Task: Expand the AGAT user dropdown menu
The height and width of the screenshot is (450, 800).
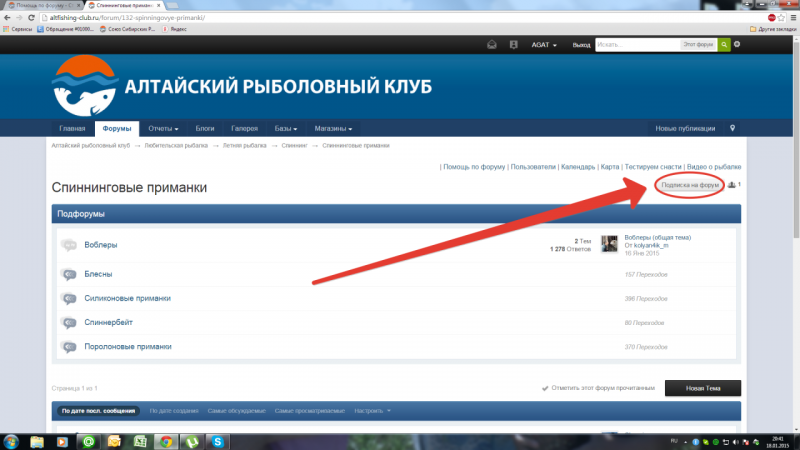Action: [x=547, y=45]
